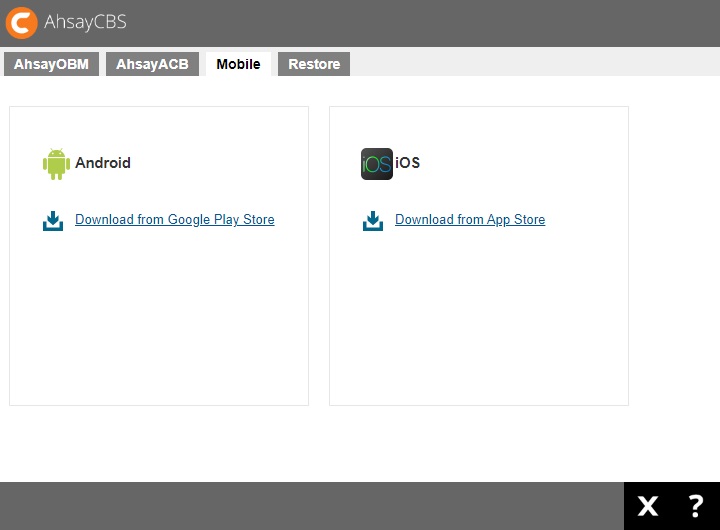Close the dialog using the X icon
This screenshot has height=530, width=720.
[648, 506]
